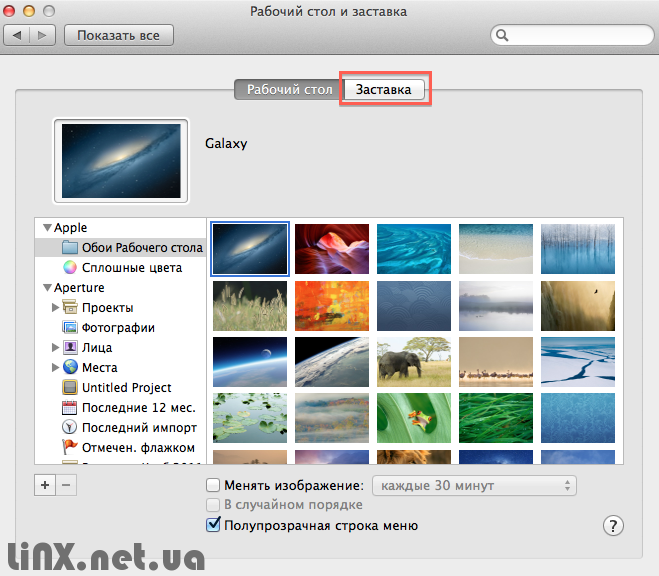Open help with the question mark button
This screenshot has height=576, width=659.
[613, 526]
